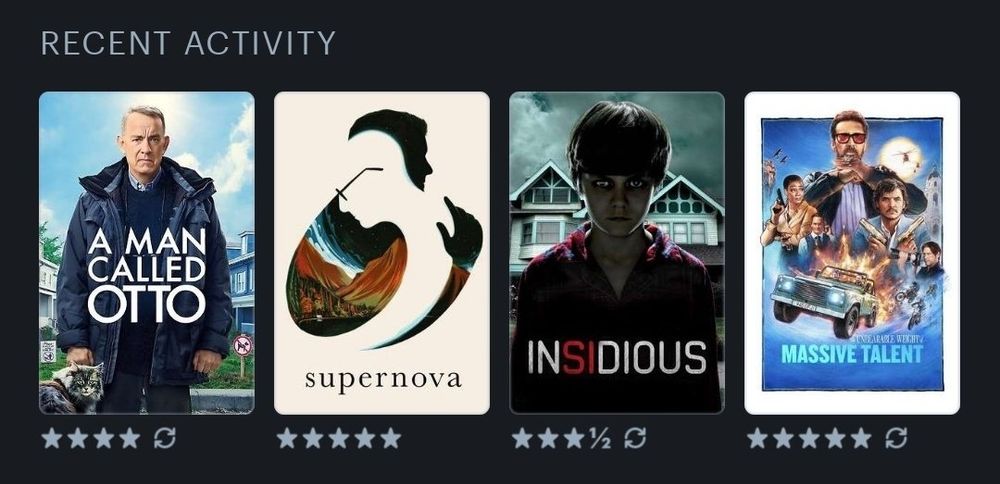Click the half-star symbol under Insidious
Screen dimensions: 1000x484
pyautogui.click(x=600, y=438)
